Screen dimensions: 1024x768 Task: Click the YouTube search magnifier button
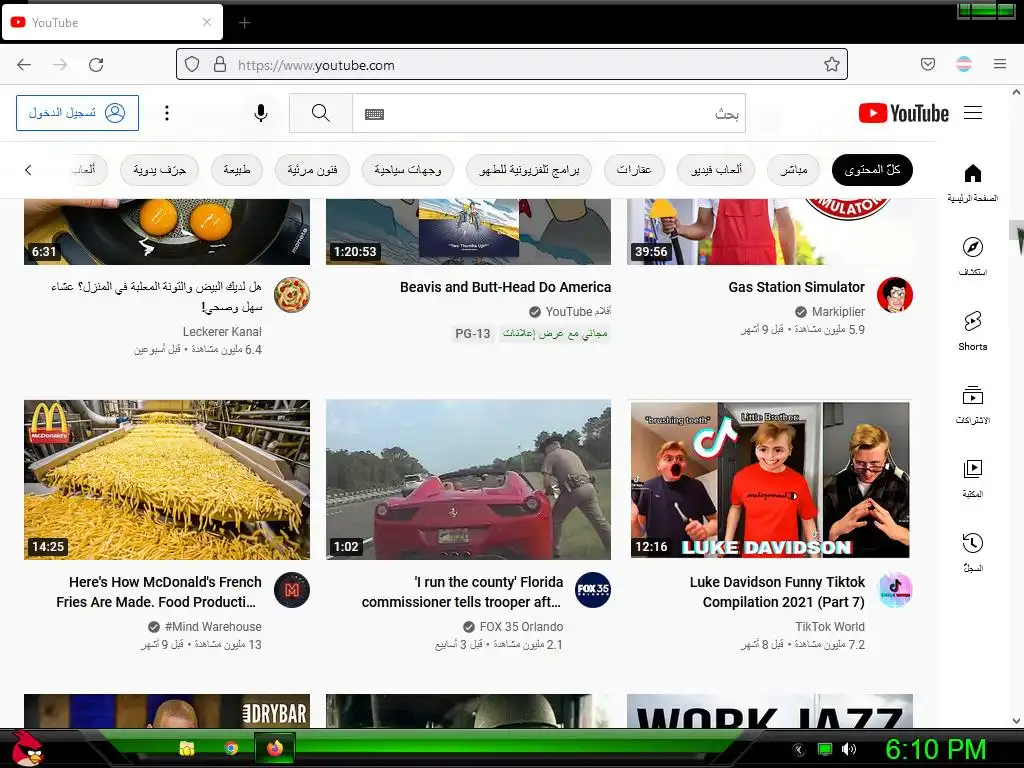[x=321, y=113]
